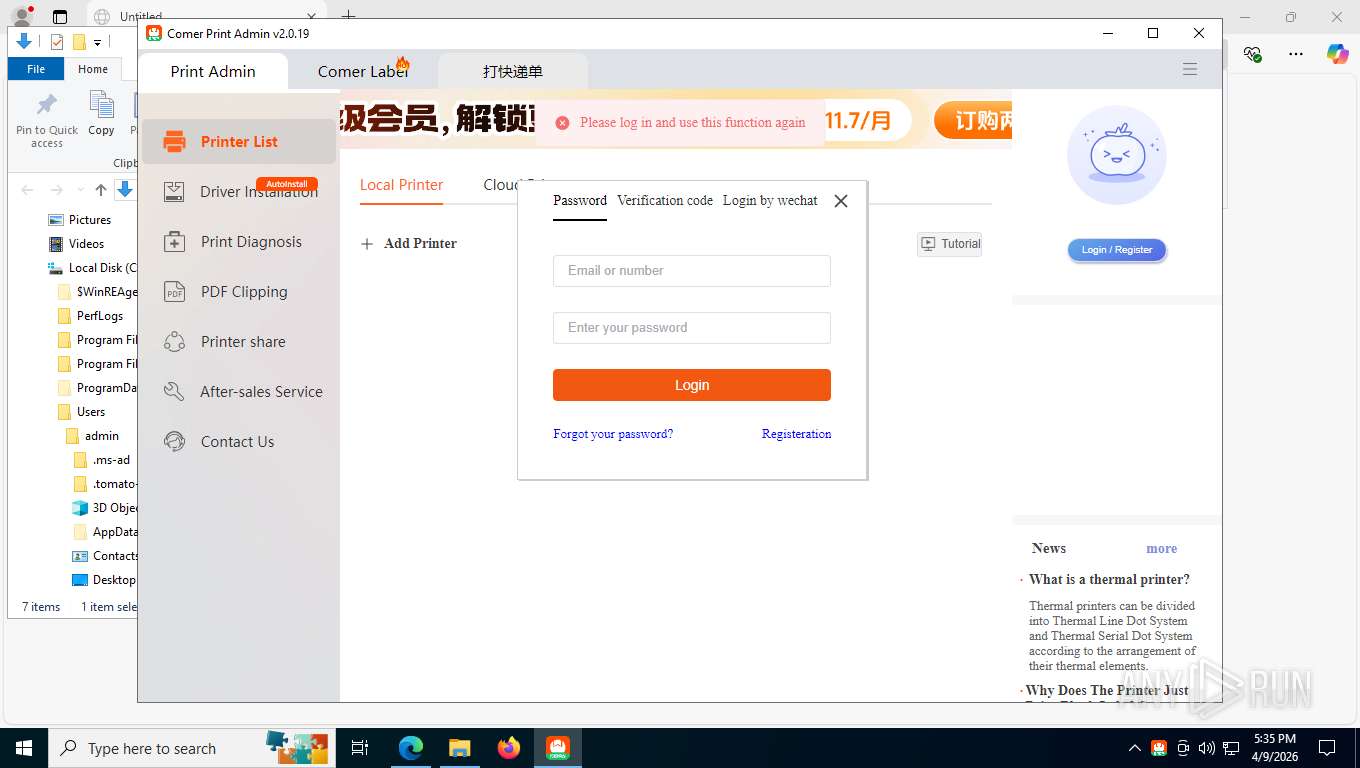Open Customize Quick Access Toolbar dropdown

pyautogui.click(x=98, y=42)
